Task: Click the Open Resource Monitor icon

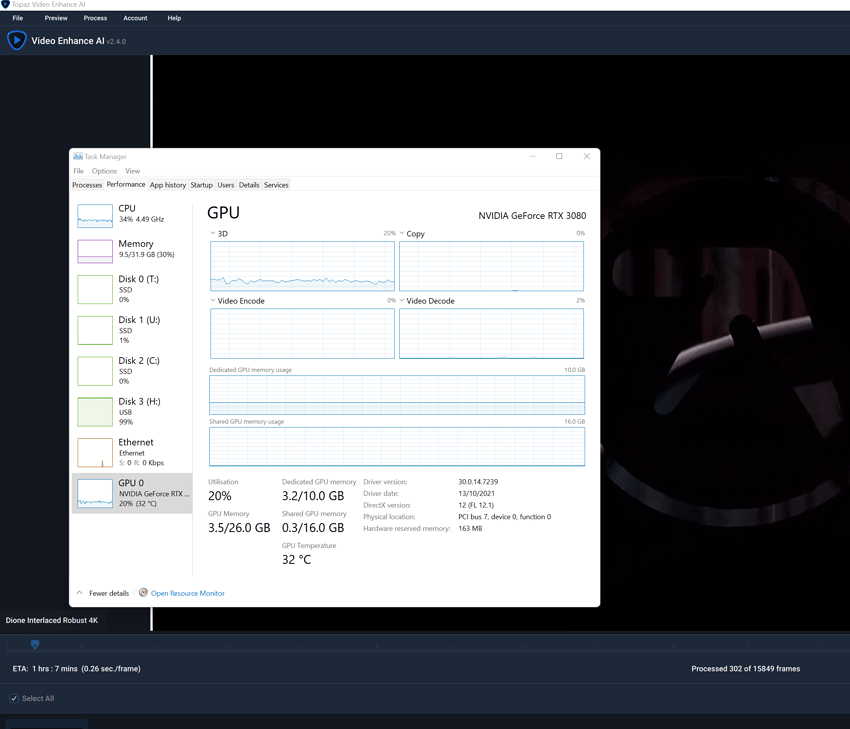Action: [143, 592]
